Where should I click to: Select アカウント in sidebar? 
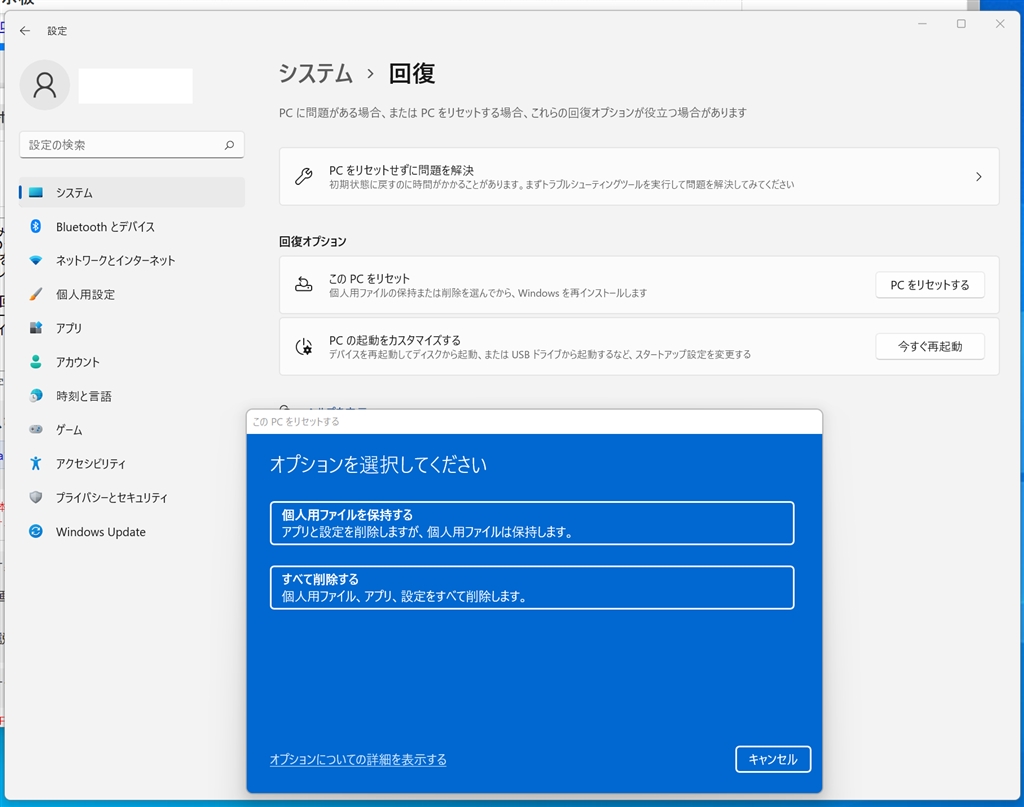132,362
